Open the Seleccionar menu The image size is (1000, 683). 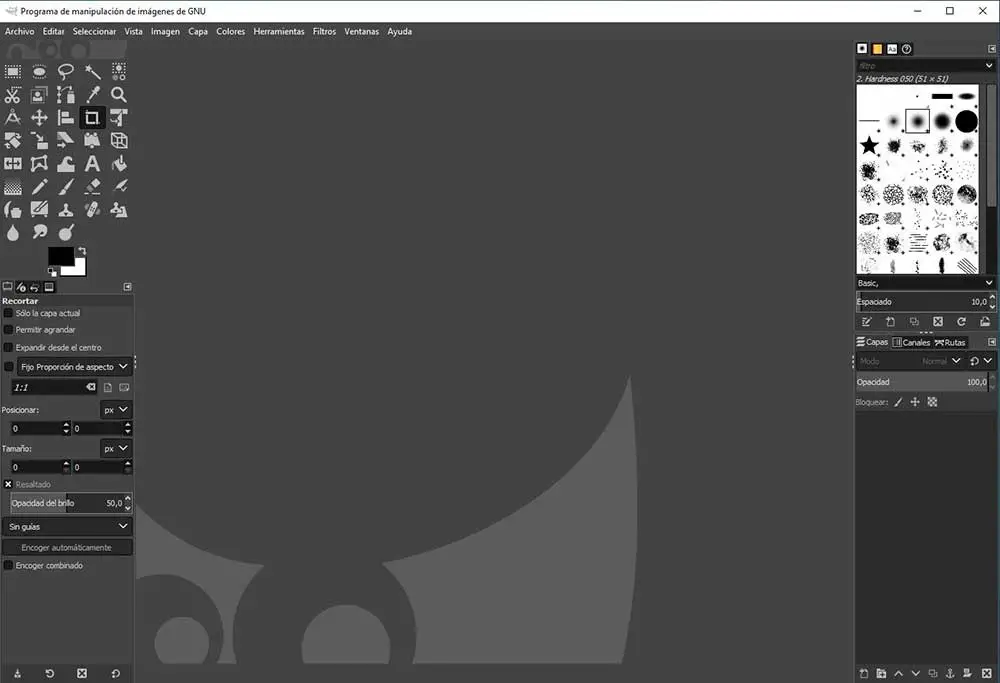pos(94,31)
